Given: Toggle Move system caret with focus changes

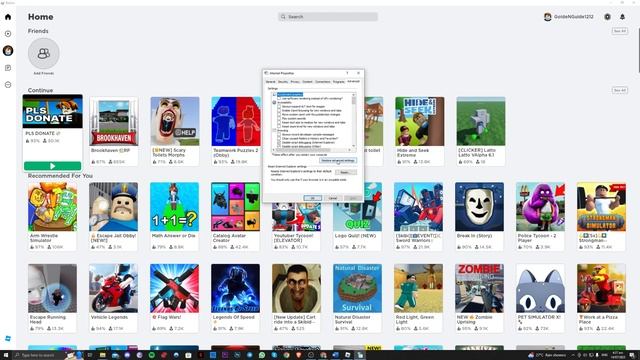Looking at the screenshot, I should [x=279, y=115].
